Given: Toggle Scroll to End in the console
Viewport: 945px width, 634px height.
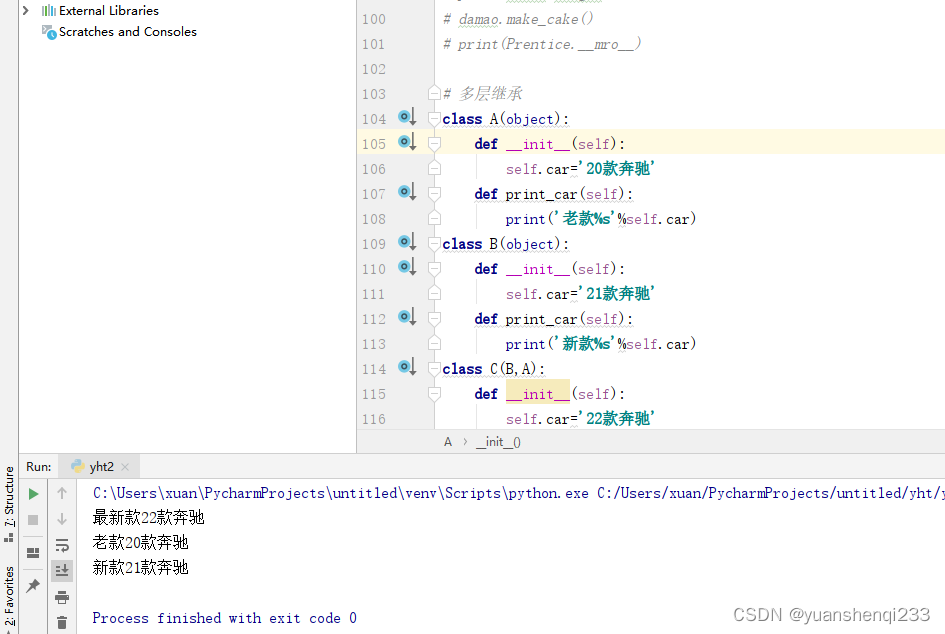Looking at the screenshot, I should click(62, 570).
